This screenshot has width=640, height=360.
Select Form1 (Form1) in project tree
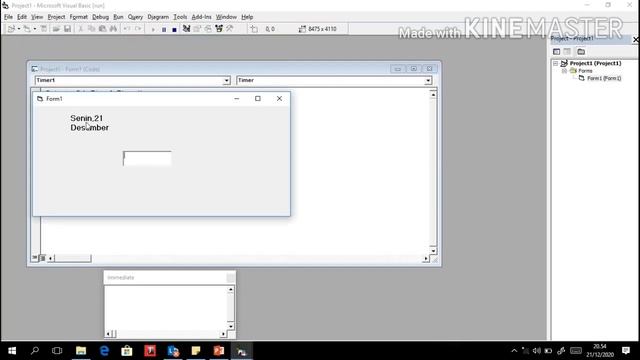[604, 78]
